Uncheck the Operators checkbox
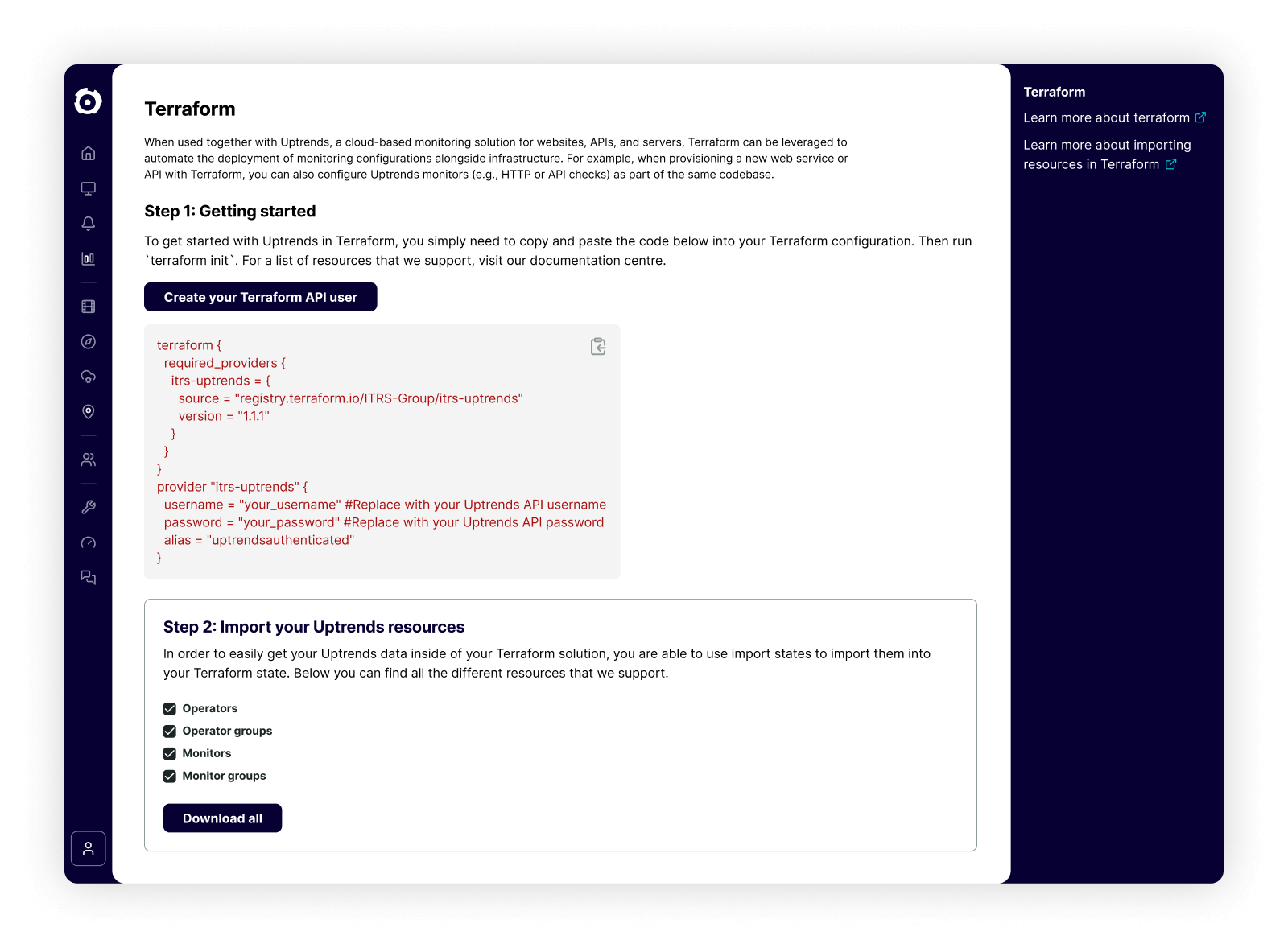The height and width of the screenshot is (948, 1288). [x=170, y=708]
